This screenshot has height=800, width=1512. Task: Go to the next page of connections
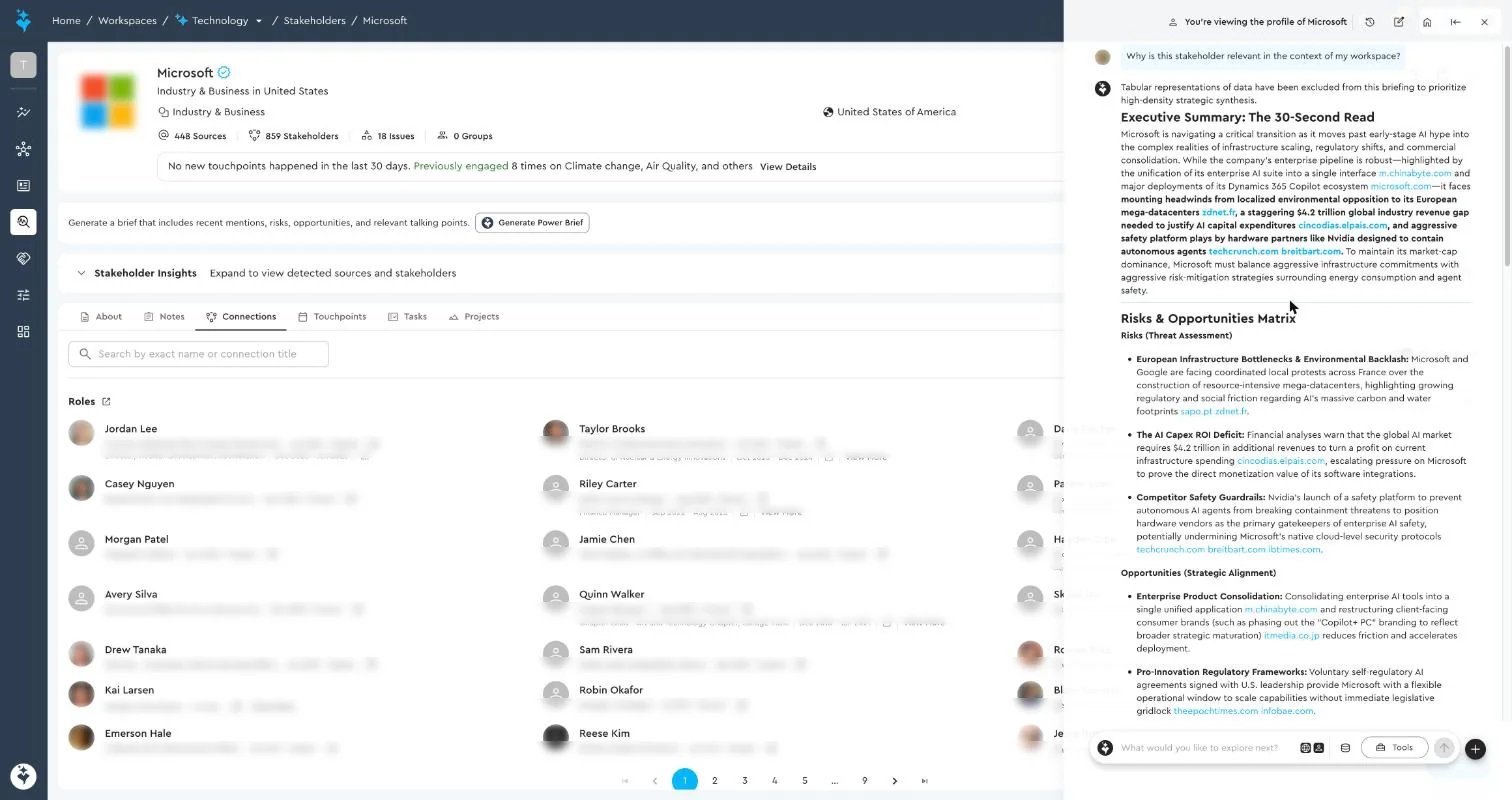pyautogui.click(x=895, y=781)
